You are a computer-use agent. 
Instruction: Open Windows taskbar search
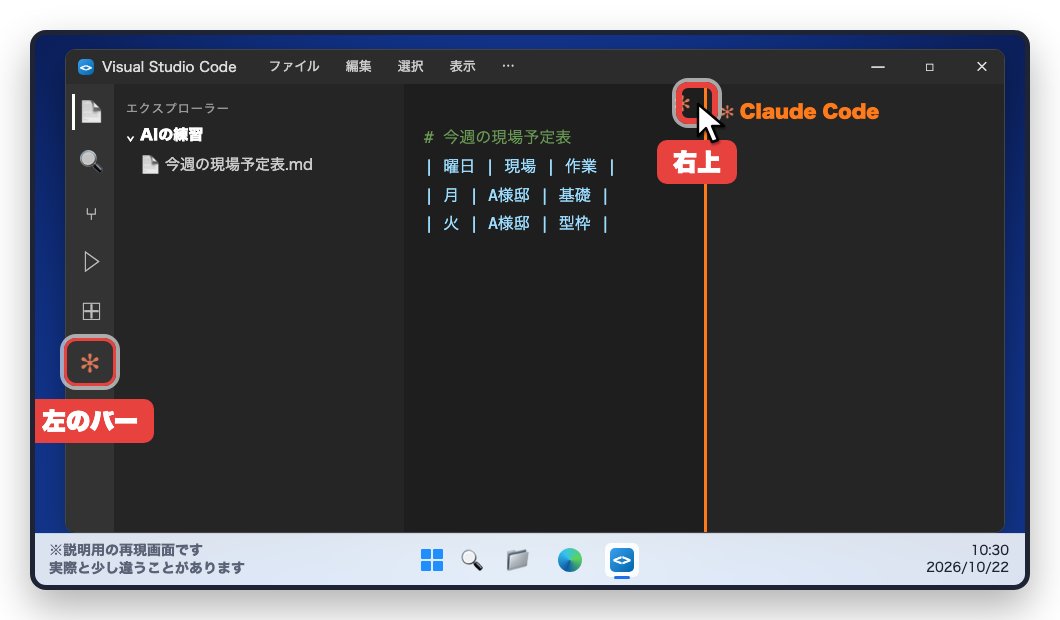[x=472, y=560]
